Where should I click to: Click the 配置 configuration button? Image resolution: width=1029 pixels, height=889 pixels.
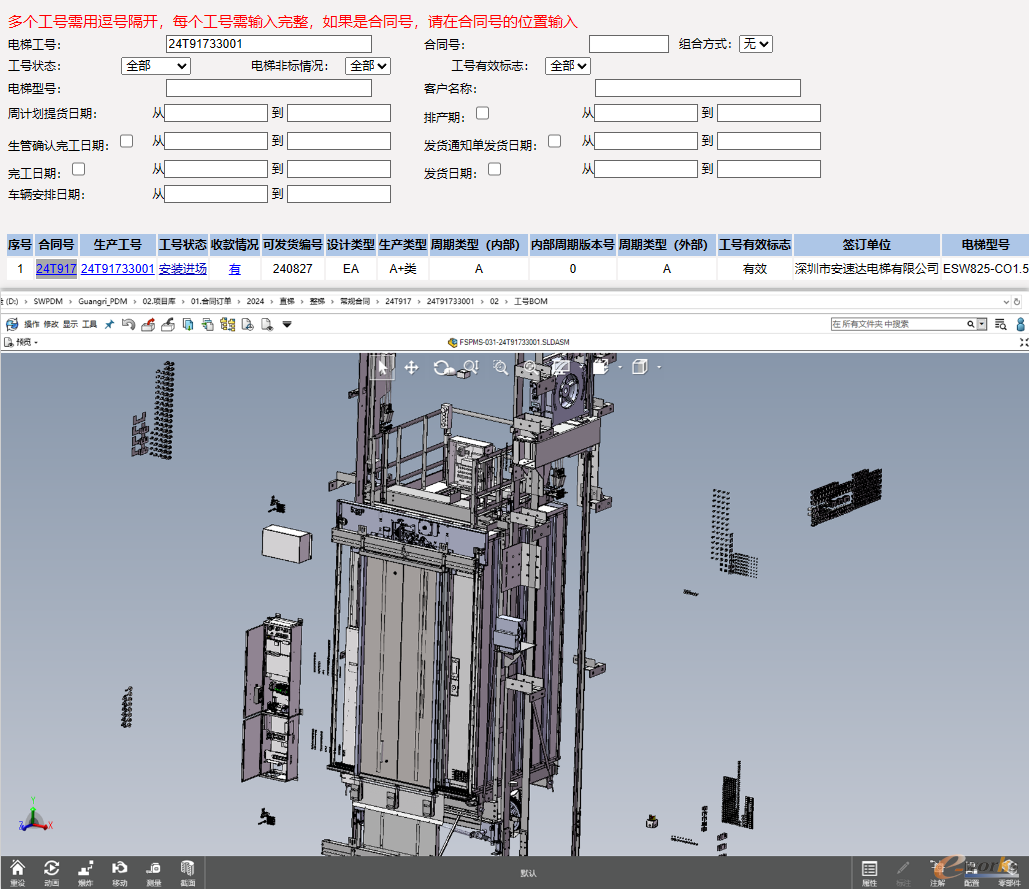click(x=972, y=873)
